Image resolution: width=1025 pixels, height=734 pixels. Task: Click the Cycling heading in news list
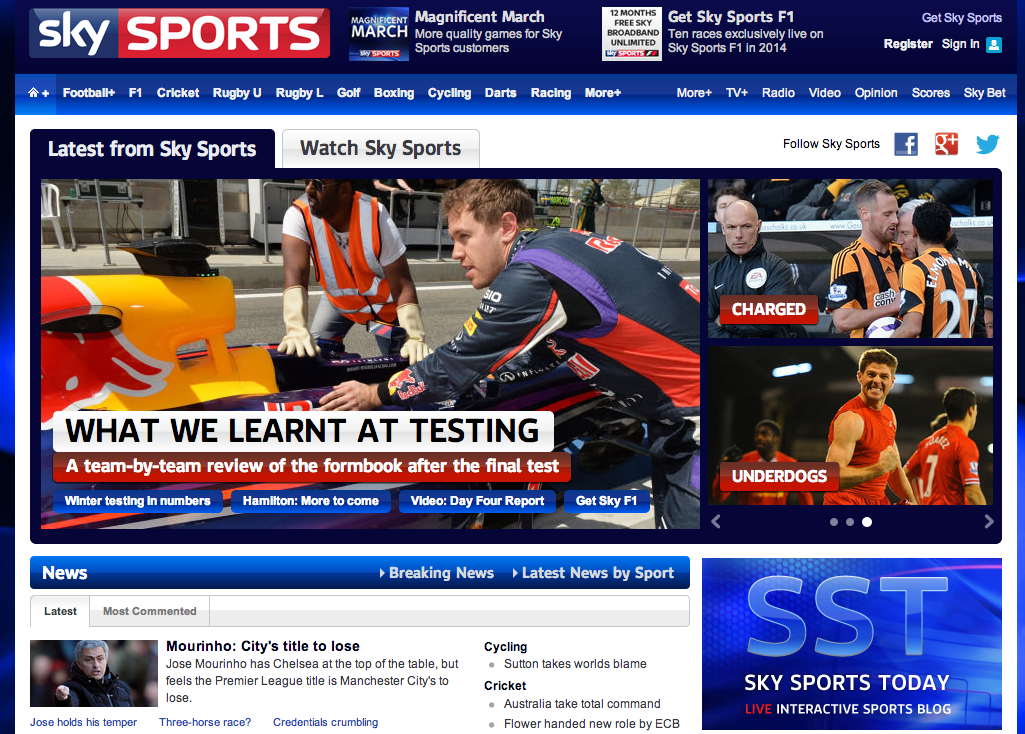505,646
